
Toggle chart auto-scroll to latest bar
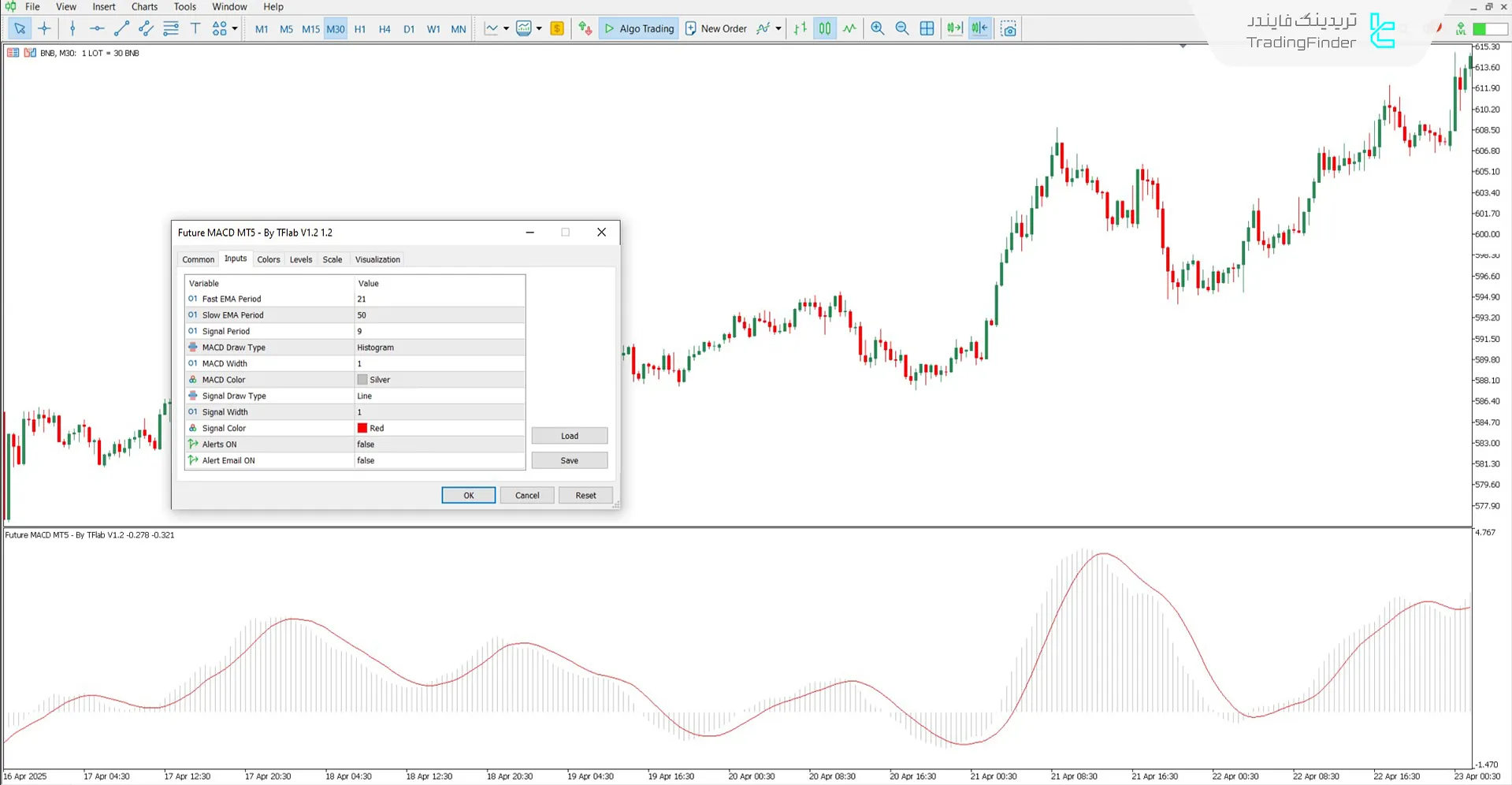[x=955, y=28]
